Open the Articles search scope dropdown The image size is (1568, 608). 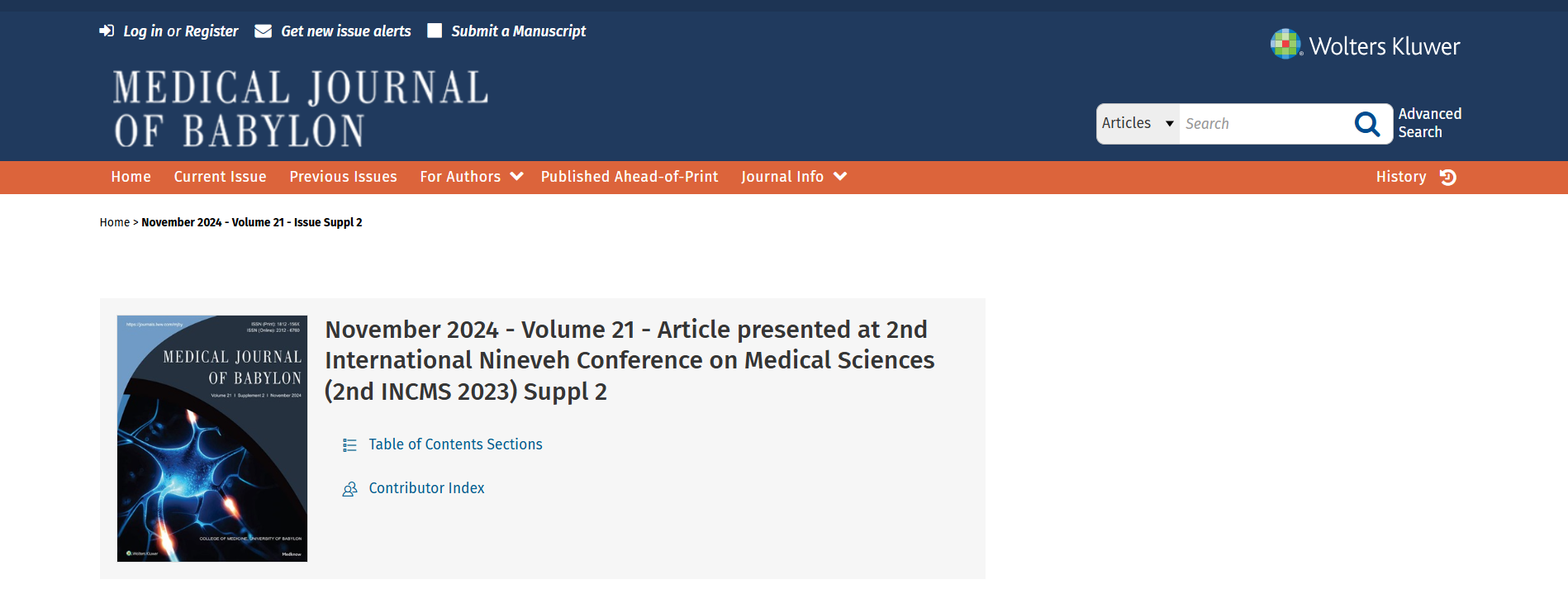tap(1138, 123)
